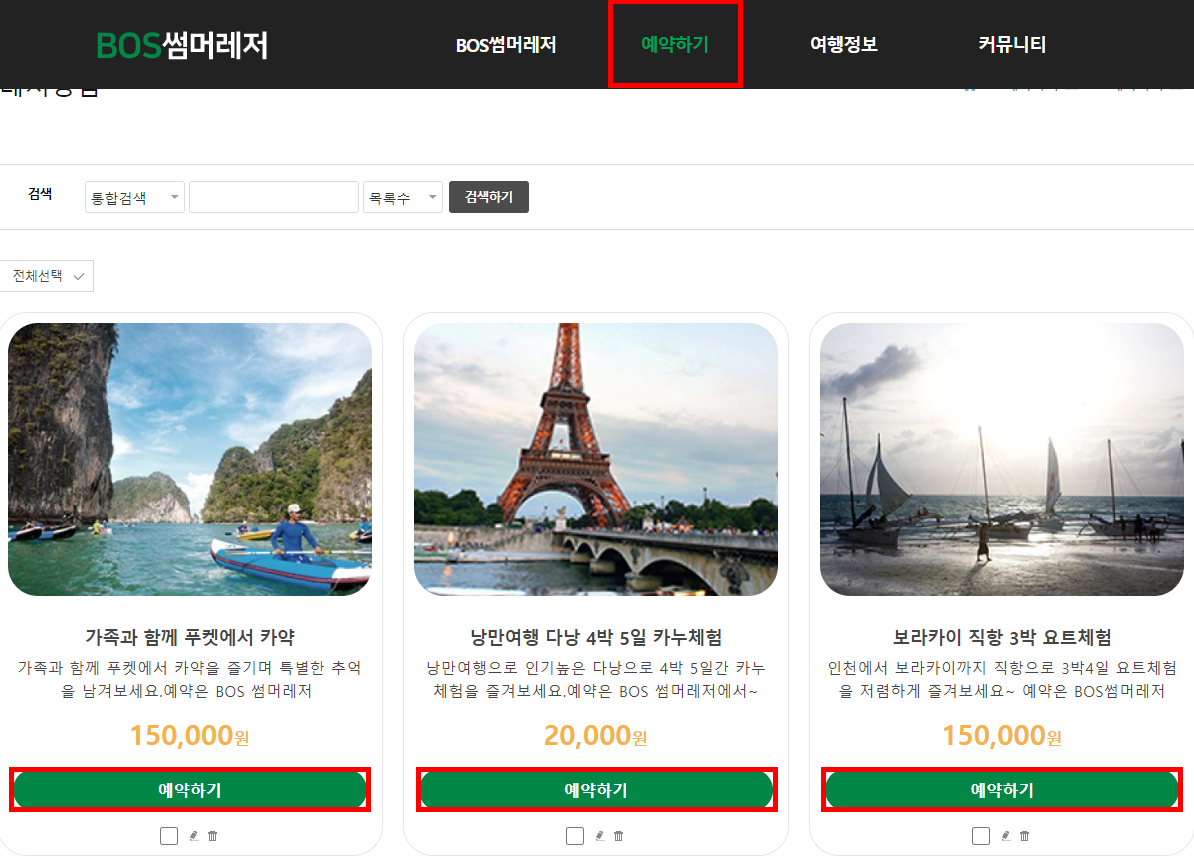
Task: Click the edit pencil icon under Da Nang canoe card
Action: point(600,836)
